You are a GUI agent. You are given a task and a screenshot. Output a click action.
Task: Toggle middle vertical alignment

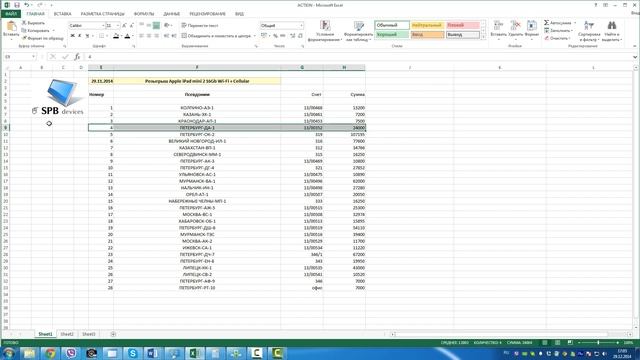pyautogui.click(x=149, y=25)
